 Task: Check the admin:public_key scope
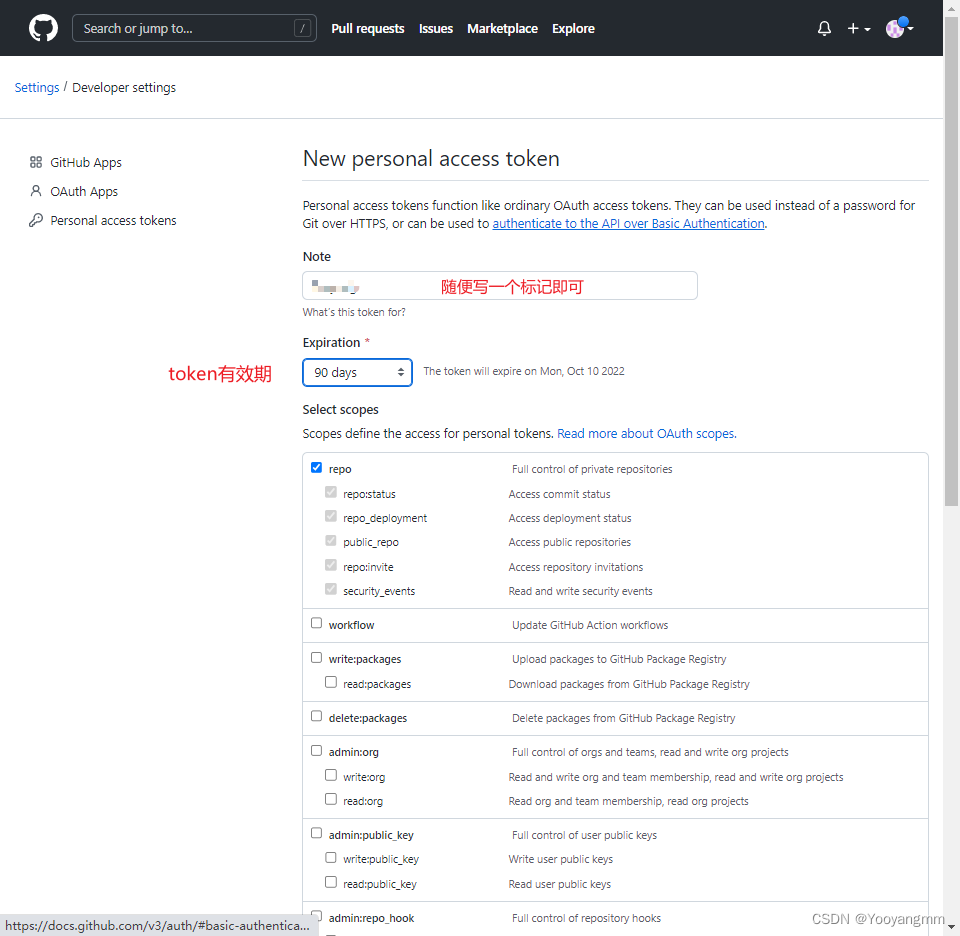coord(317,833)
